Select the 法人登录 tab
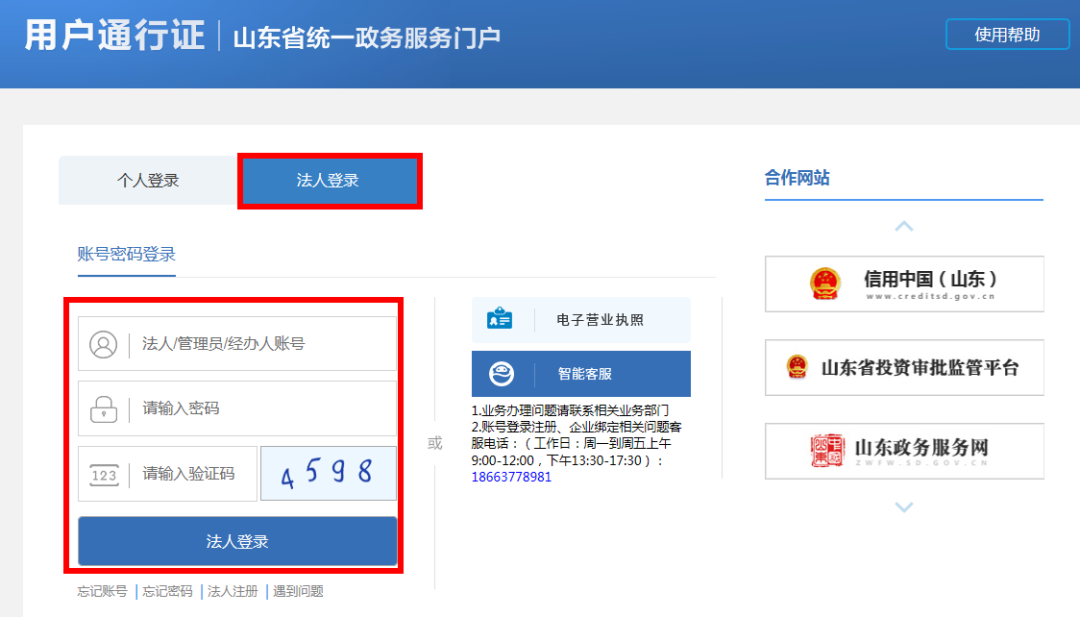The width and height of the screenshot is (1080, 617). (328, 181)
